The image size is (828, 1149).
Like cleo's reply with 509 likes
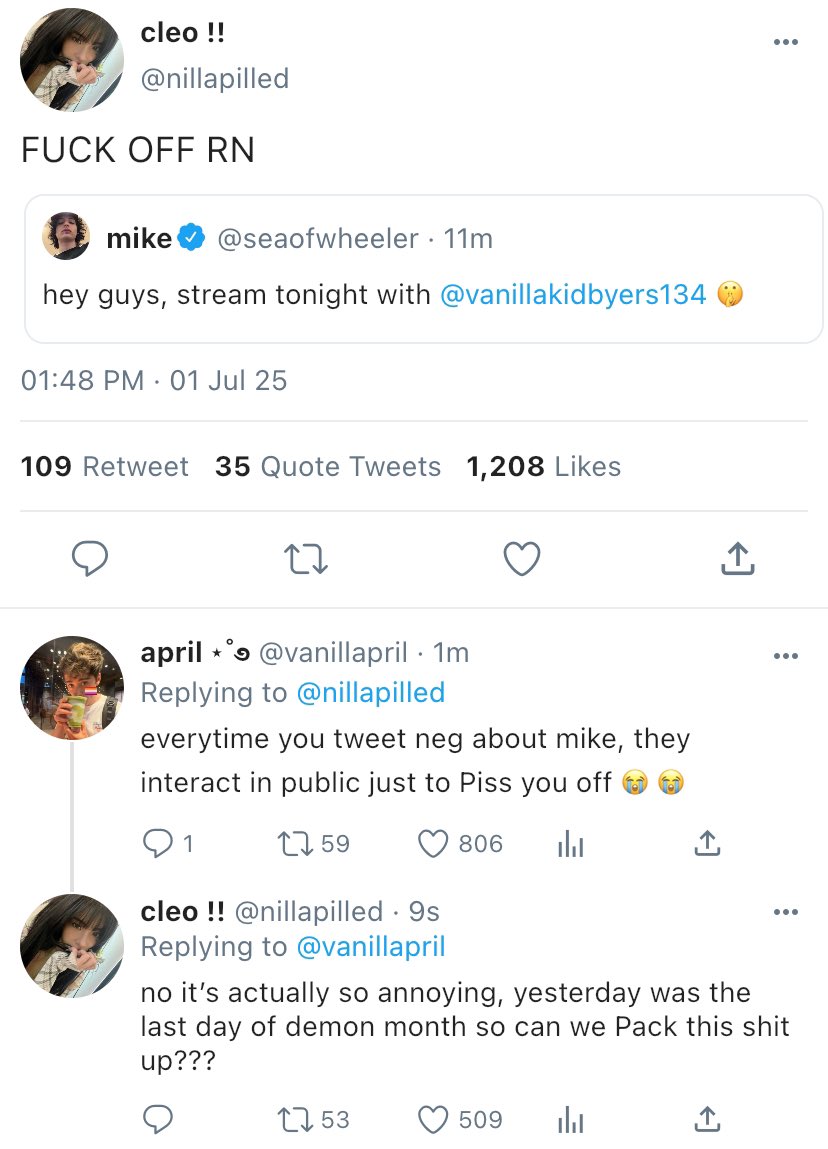pyautogui.click(x=433, y=1120)
